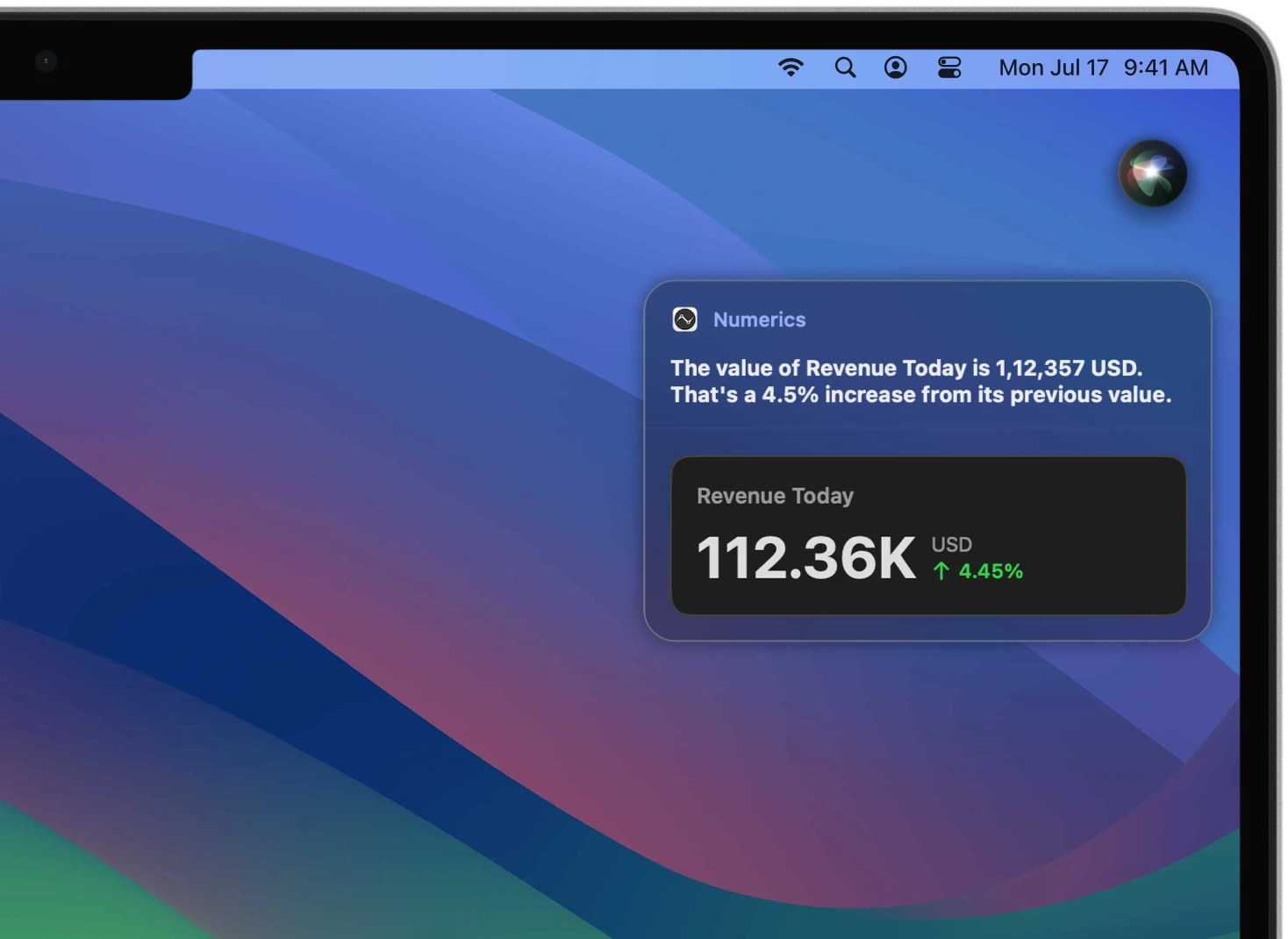
Task: Click the 112.36K value
Action: 806,557
